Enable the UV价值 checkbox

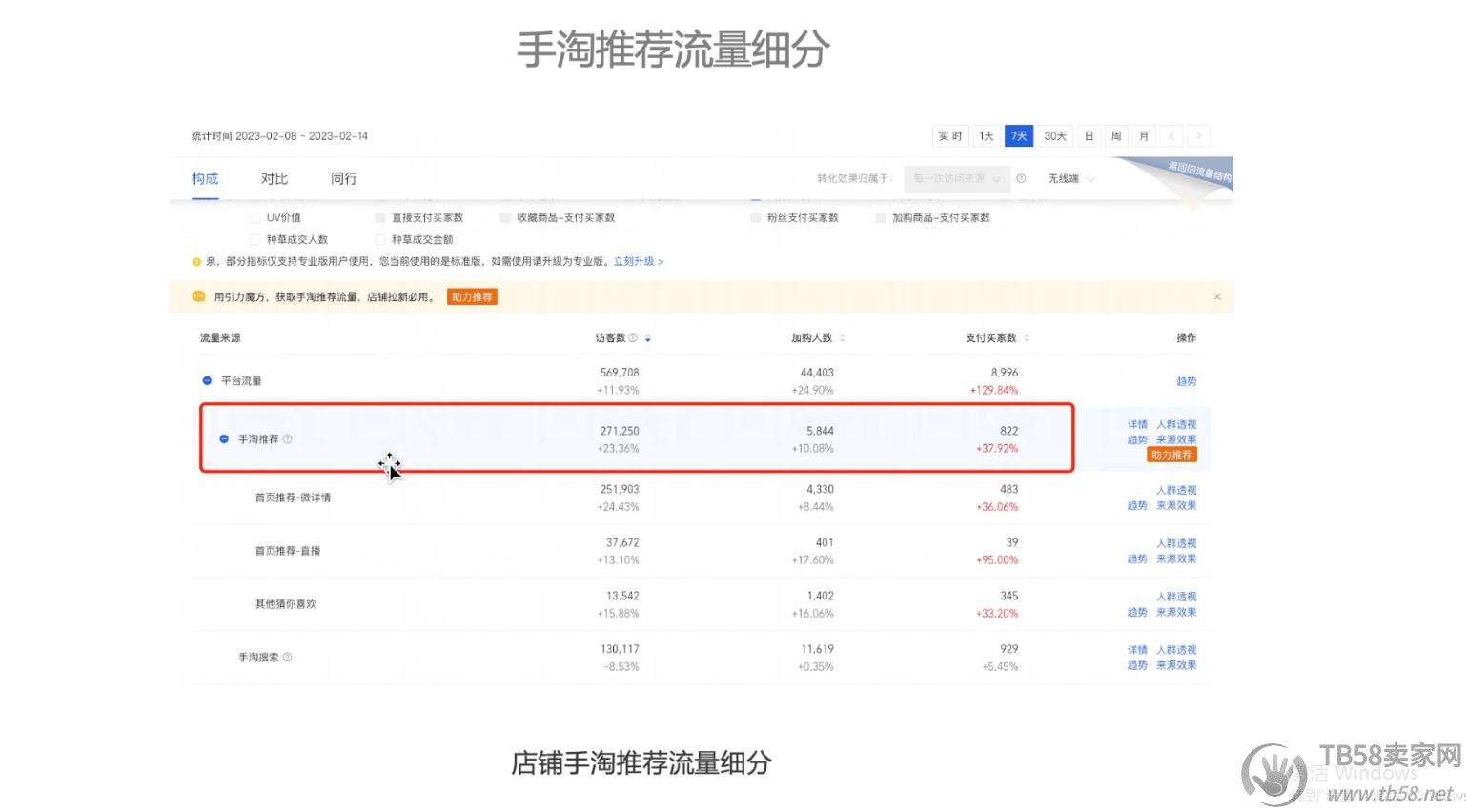coord(255,218)
